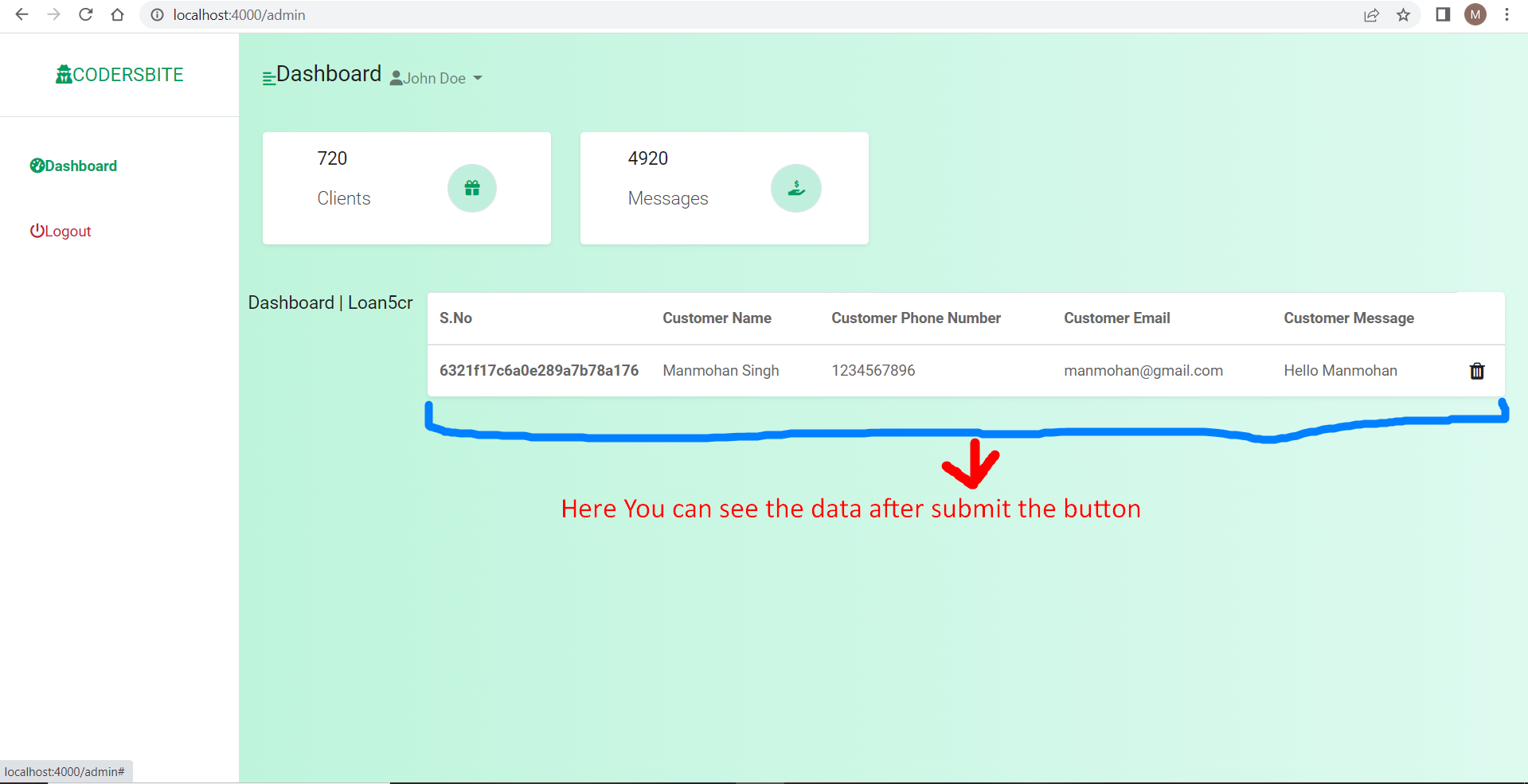Click the gift icon on the Clients card
This screenshot has height=784, width=1528.
pyautogui.click(x=472, y=189)
